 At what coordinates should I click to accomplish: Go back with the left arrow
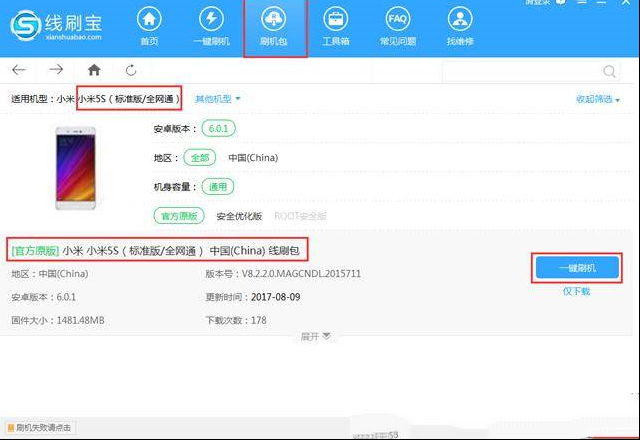[19, 70]
